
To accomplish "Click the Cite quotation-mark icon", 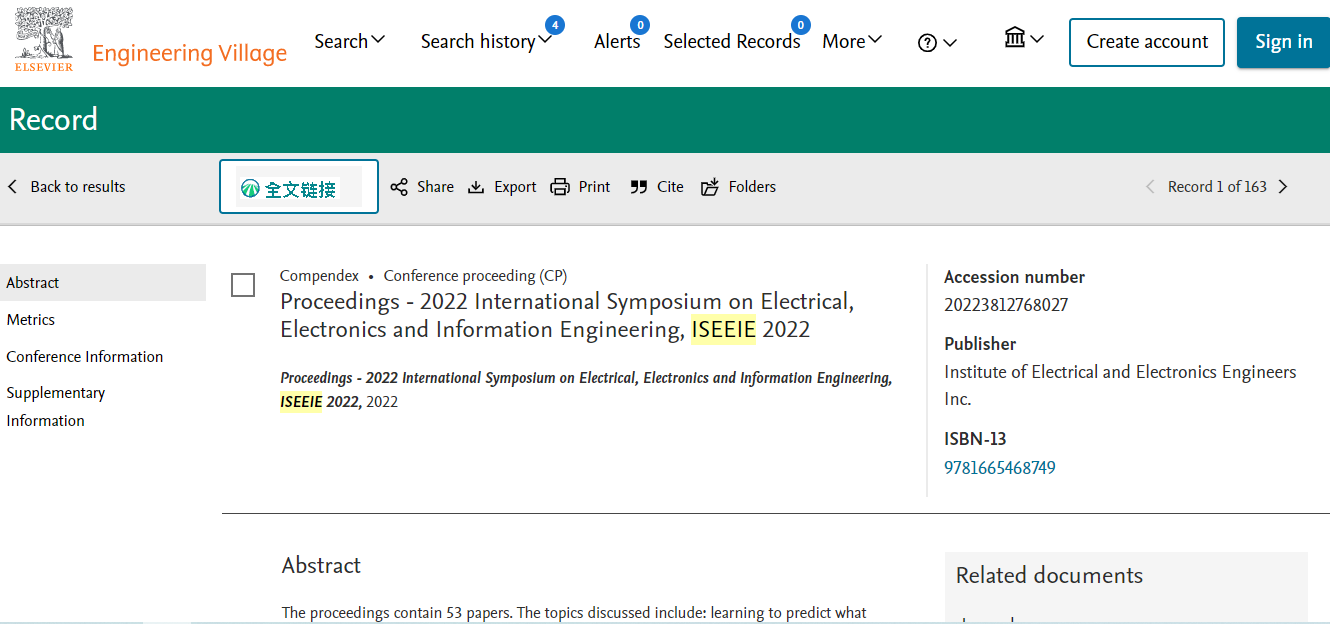I will point(639,187).
